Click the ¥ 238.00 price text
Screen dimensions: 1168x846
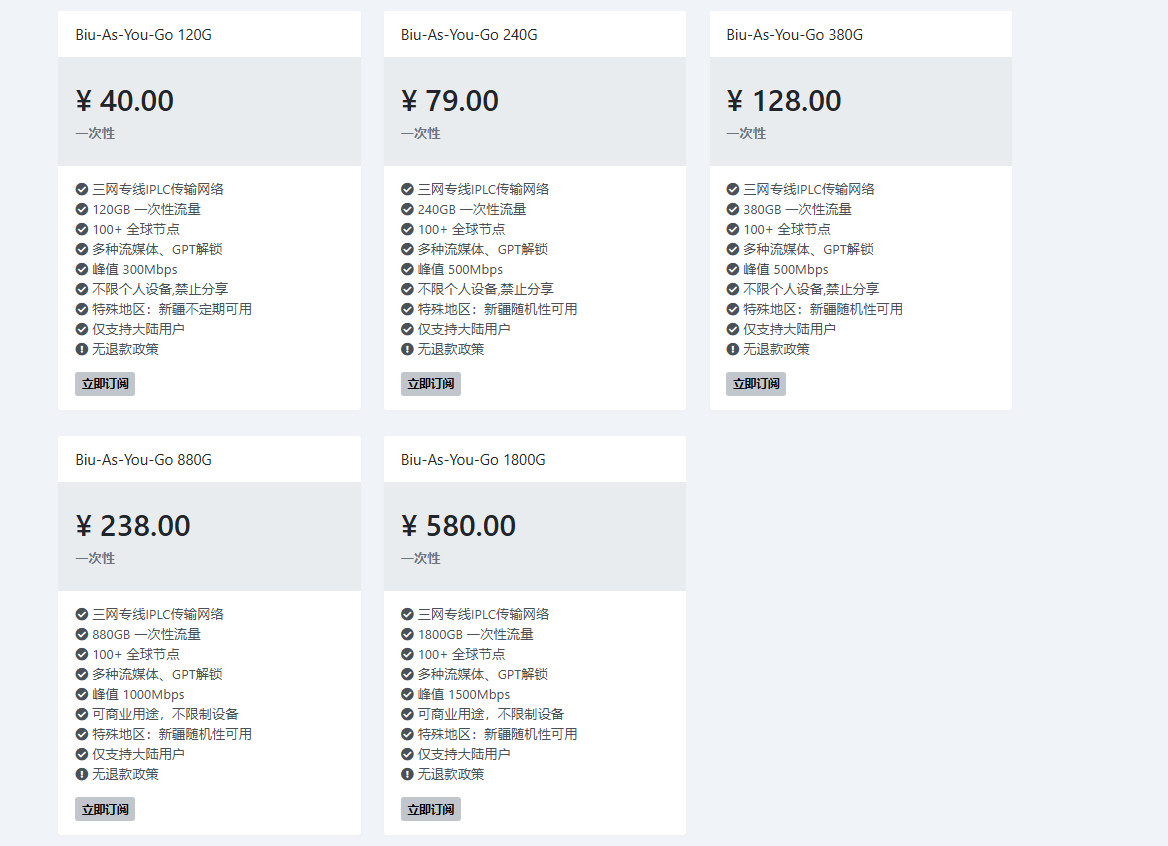tap(133, 526)
